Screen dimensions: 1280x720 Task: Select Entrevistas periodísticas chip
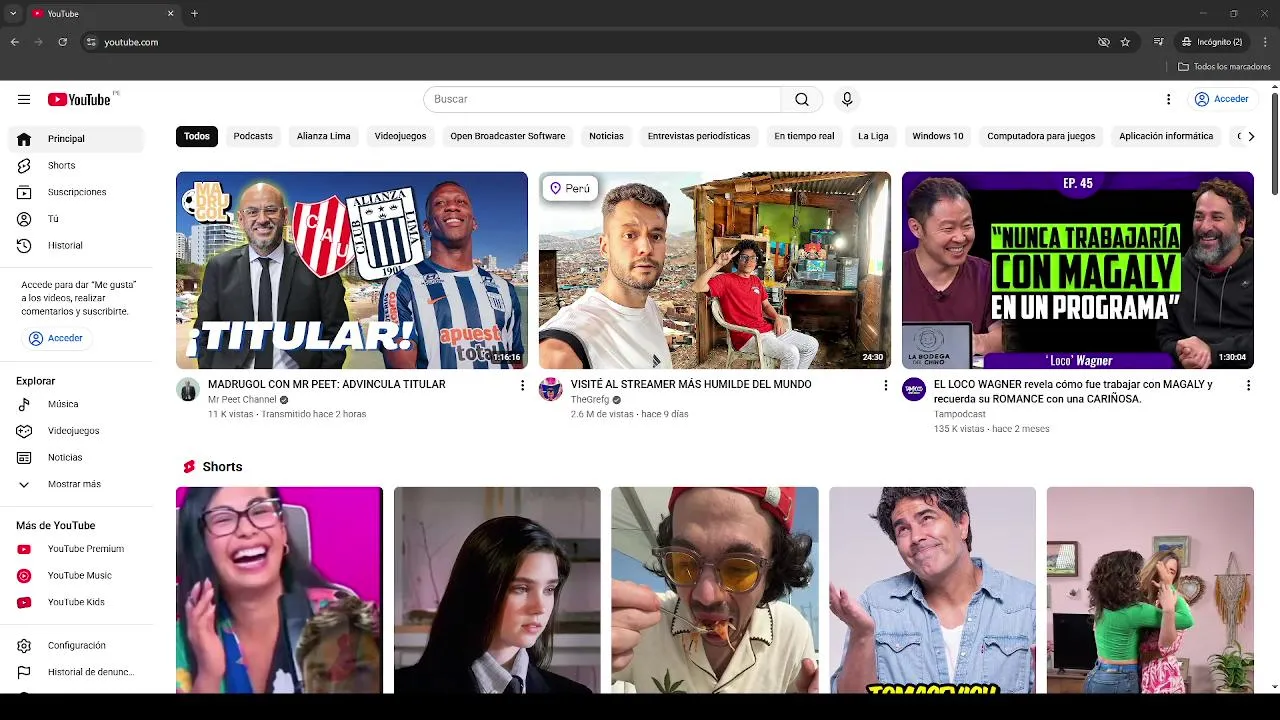click(698, 136)
